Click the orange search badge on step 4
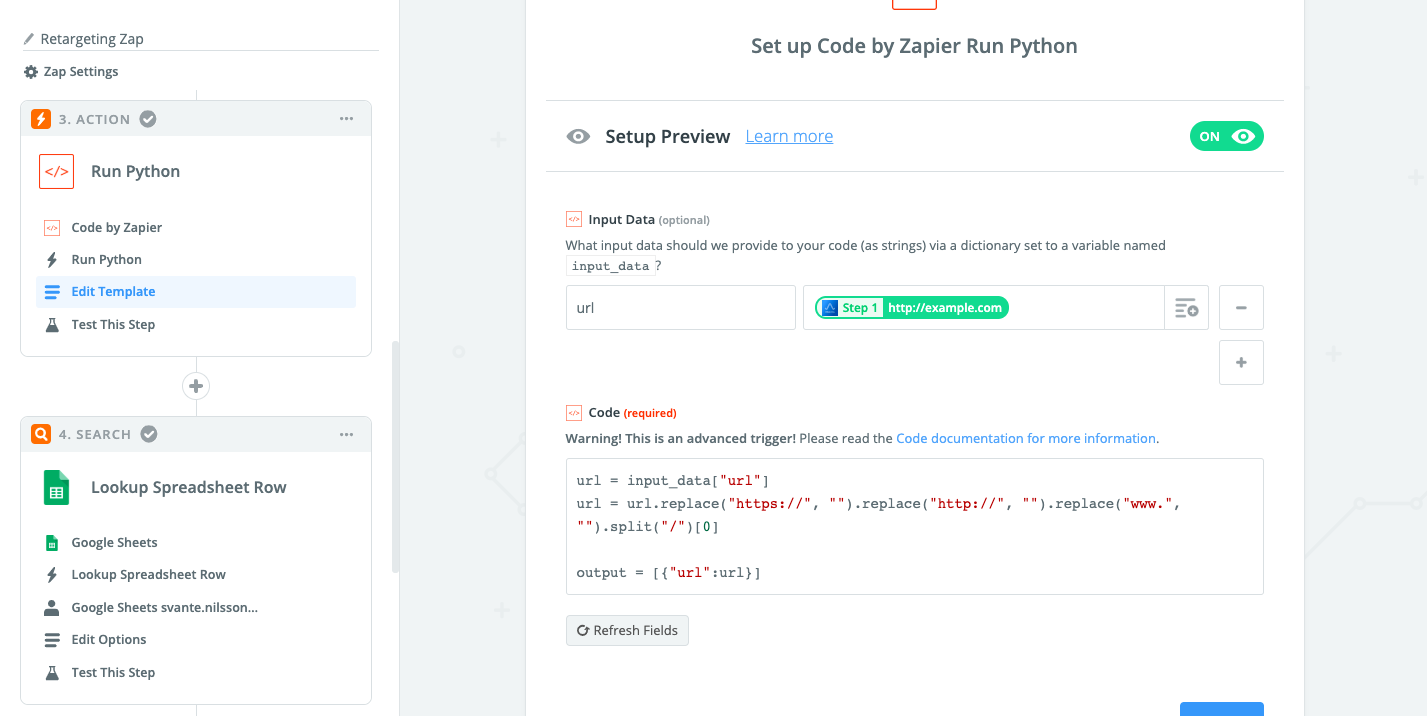This screenshot has height=716, width=1427. coord(41,434)
